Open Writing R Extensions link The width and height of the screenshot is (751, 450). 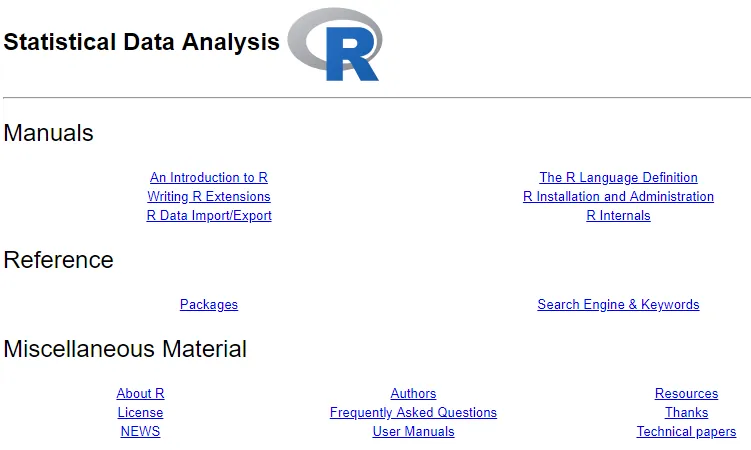(209, 197)
